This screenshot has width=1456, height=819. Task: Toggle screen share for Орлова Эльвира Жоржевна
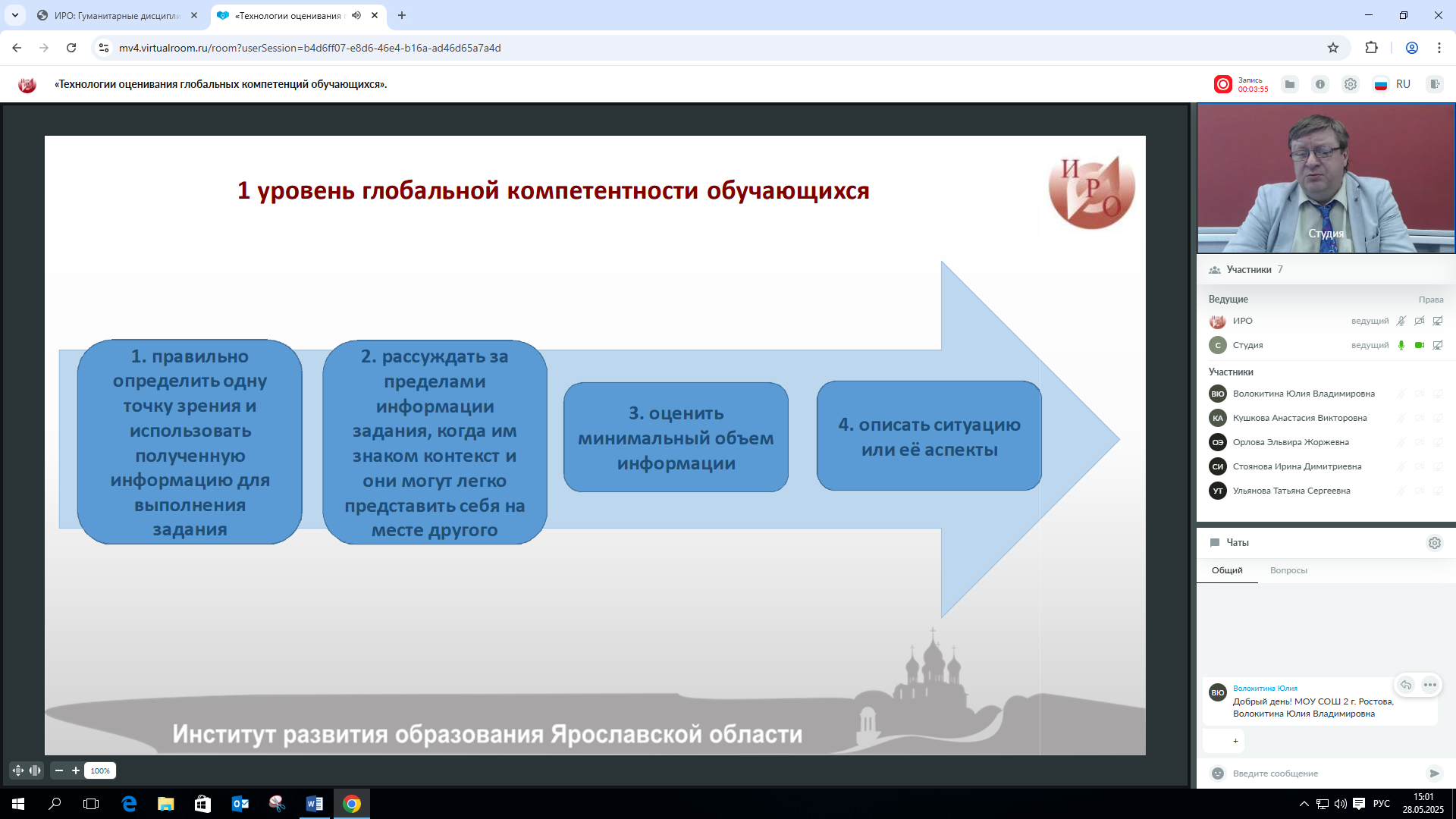coord(1438,442)
